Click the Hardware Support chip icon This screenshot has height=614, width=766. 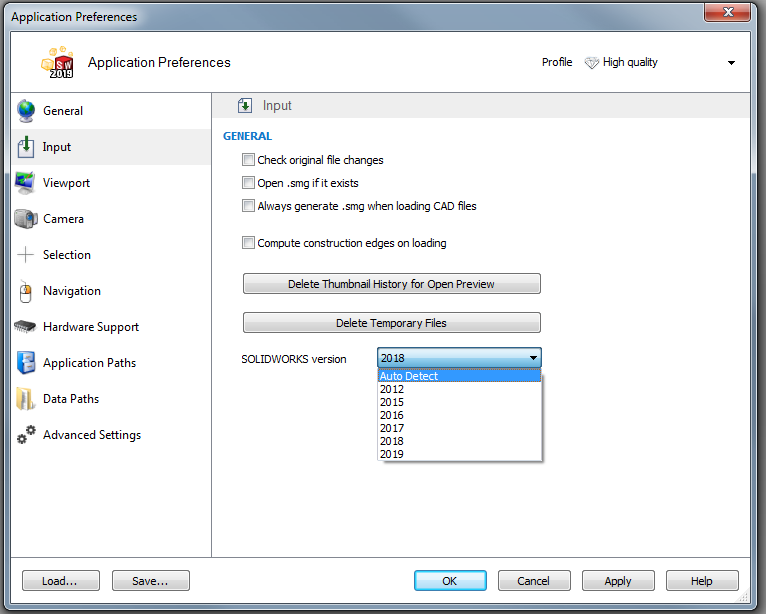(x=26, y=327)
